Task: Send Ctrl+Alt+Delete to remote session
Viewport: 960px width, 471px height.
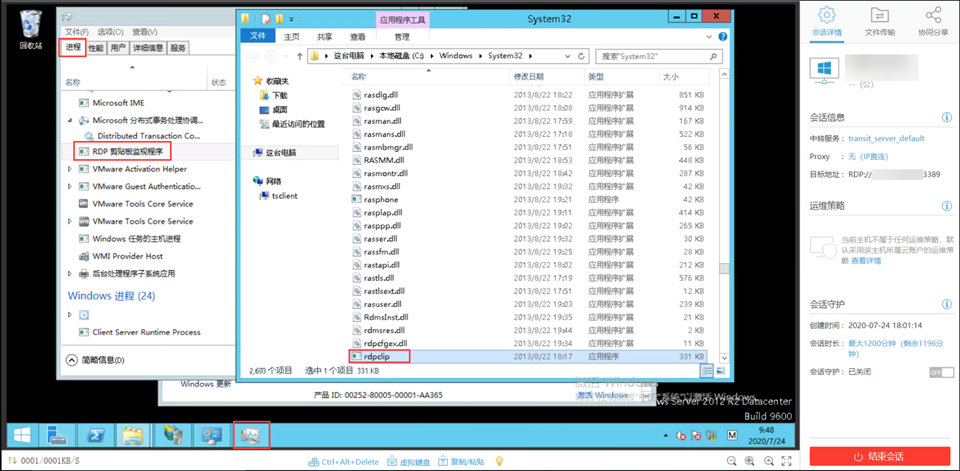Action: (x=343, y=461)
